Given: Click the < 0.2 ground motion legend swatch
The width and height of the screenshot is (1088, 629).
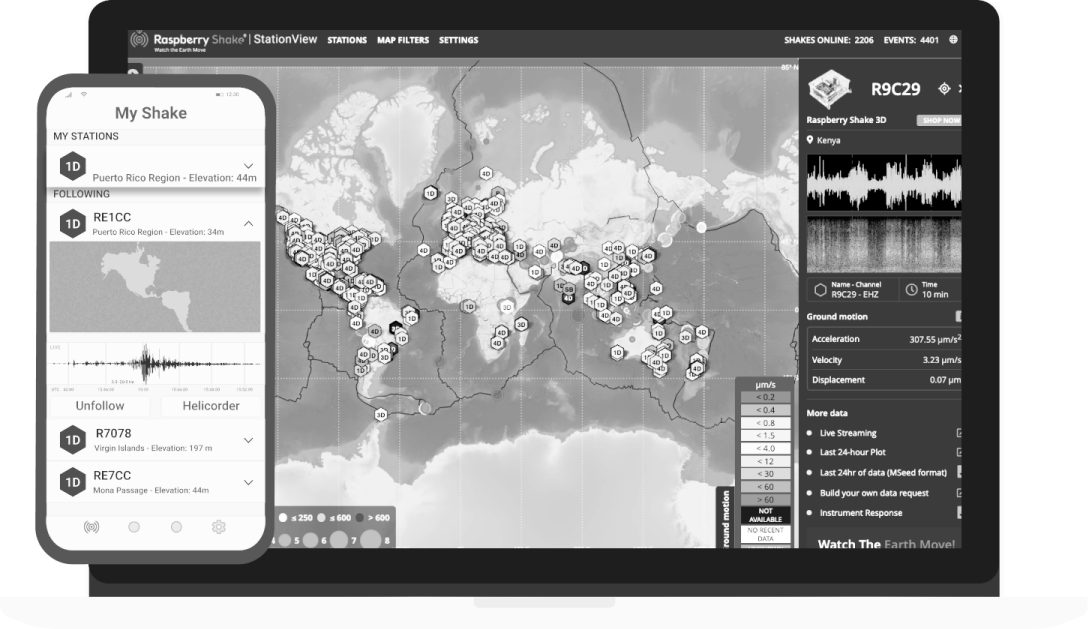Looking at the screenshot, I should [x=765, y=397].
